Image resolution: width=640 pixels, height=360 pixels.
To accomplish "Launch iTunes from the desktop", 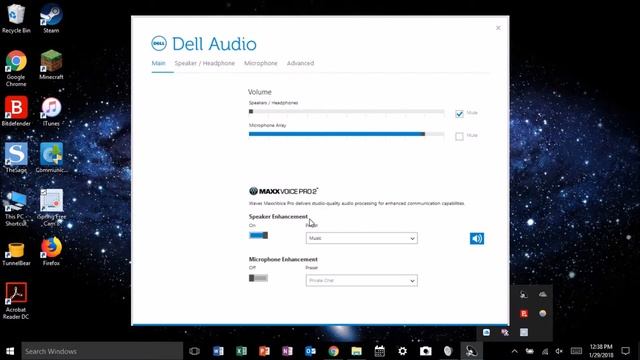I will coord(51,111).
